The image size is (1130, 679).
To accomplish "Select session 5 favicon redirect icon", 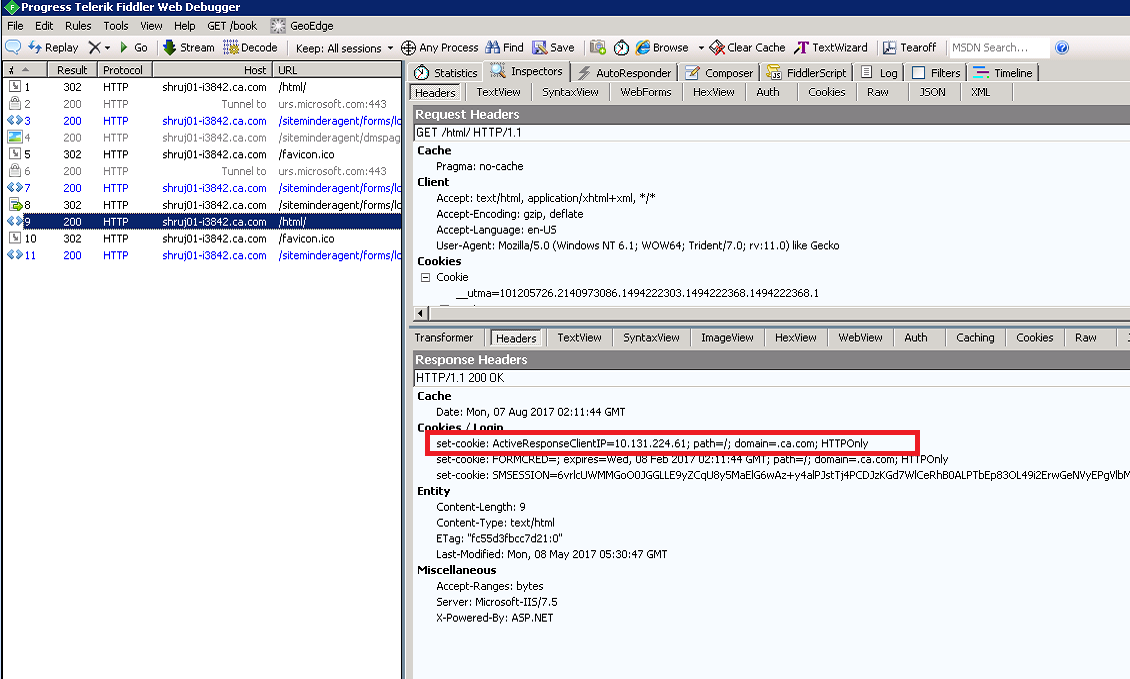I will click(14, 154).
